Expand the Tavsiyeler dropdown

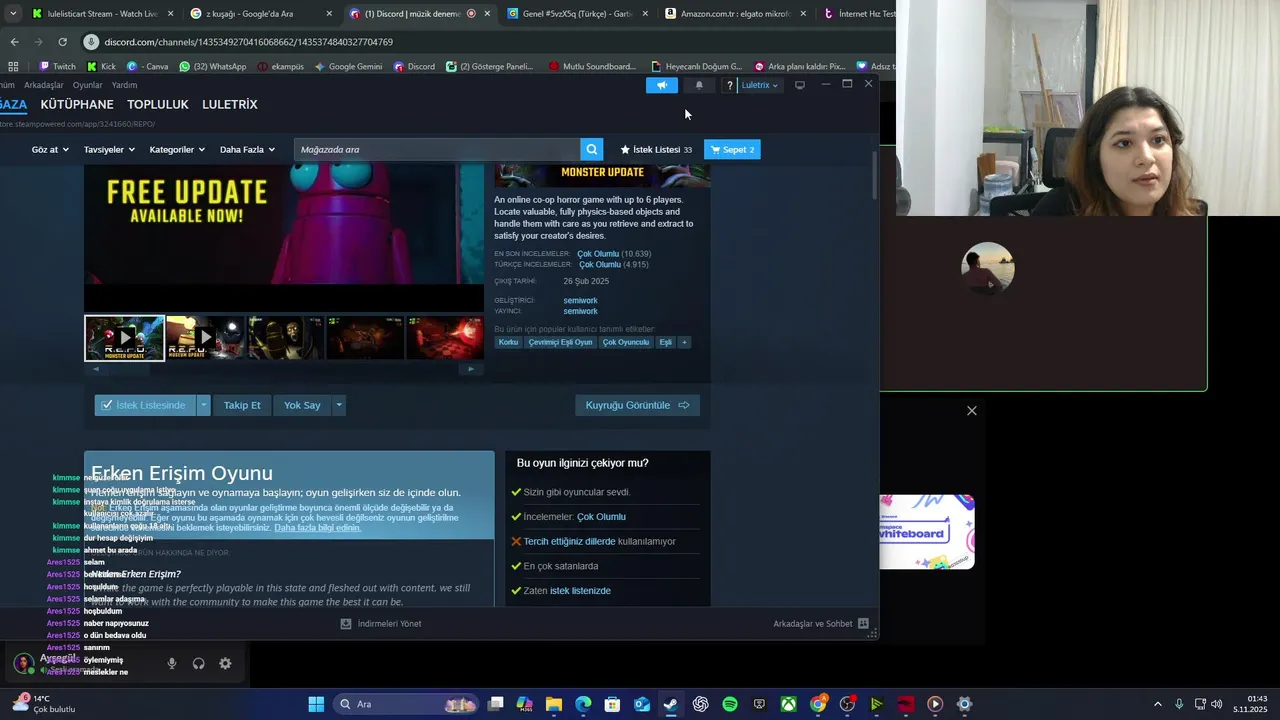coord(109,150)
